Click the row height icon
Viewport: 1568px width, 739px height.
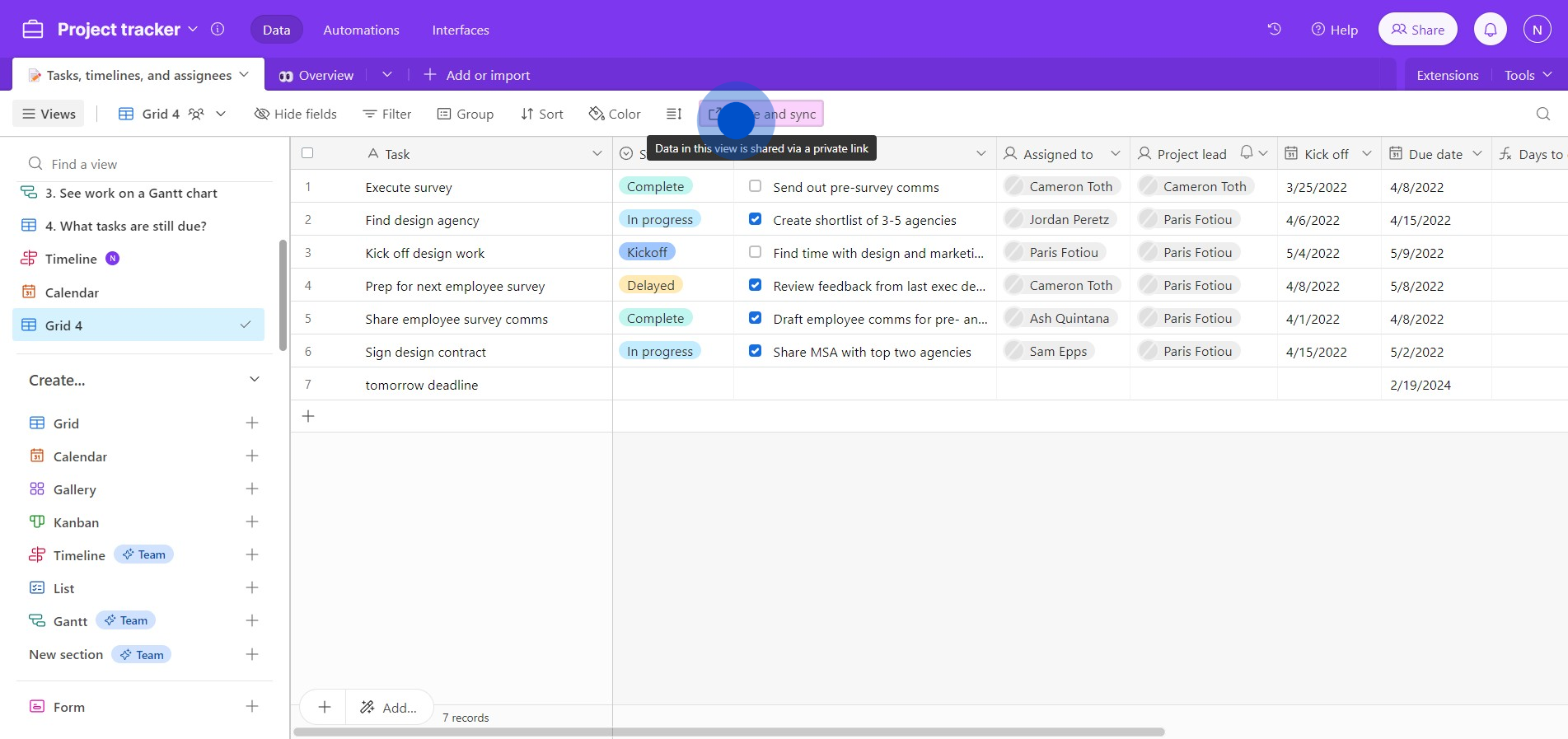pyautogui.click(x=674, y=114)
